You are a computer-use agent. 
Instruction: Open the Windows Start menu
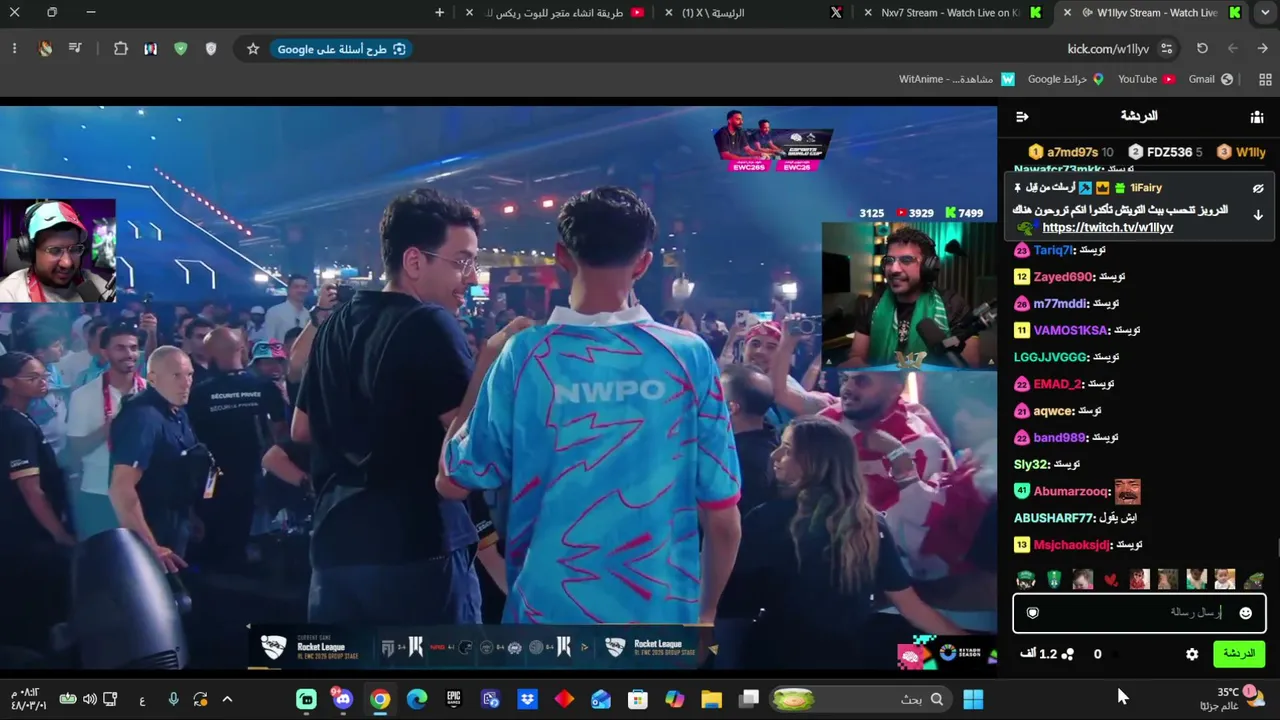(x=973, y=699)
